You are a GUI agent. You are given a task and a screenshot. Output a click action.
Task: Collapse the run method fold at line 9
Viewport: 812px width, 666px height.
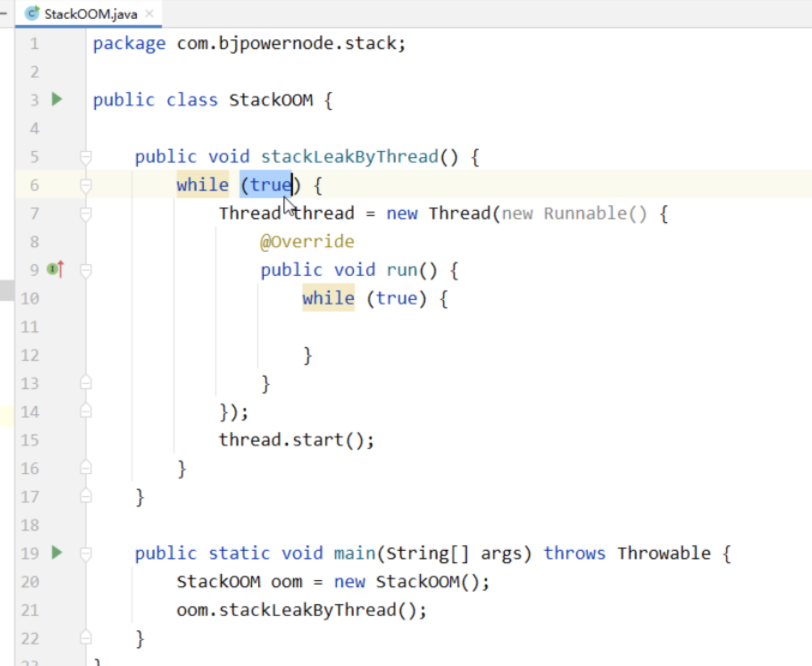point(86,270)
